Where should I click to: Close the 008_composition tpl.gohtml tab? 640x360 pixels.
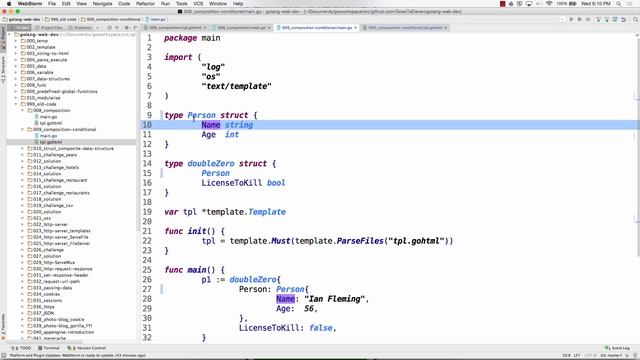tap(205, 28)
